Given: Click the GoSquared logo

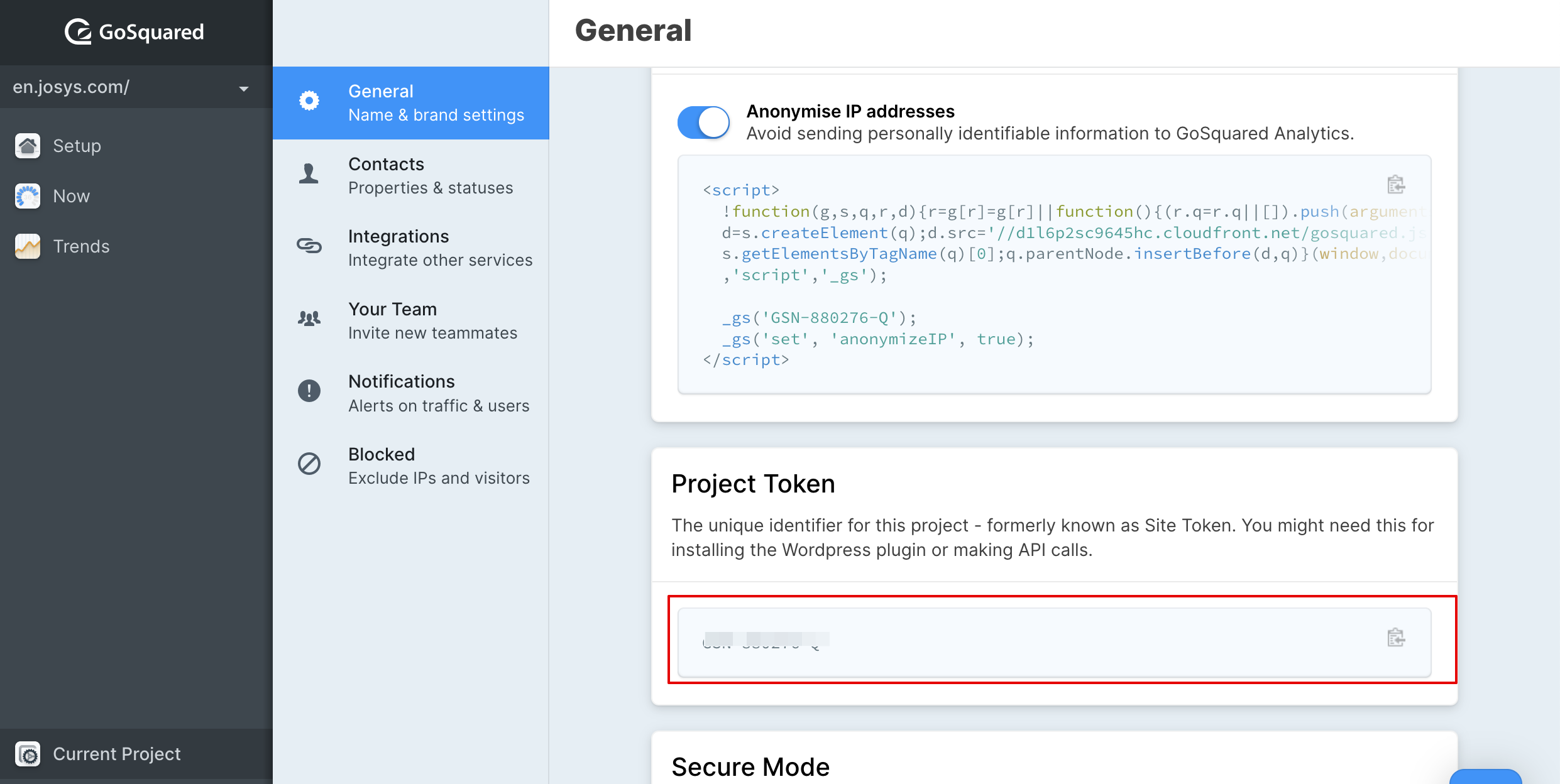Looking at the screenshot, I should point(135,31).
